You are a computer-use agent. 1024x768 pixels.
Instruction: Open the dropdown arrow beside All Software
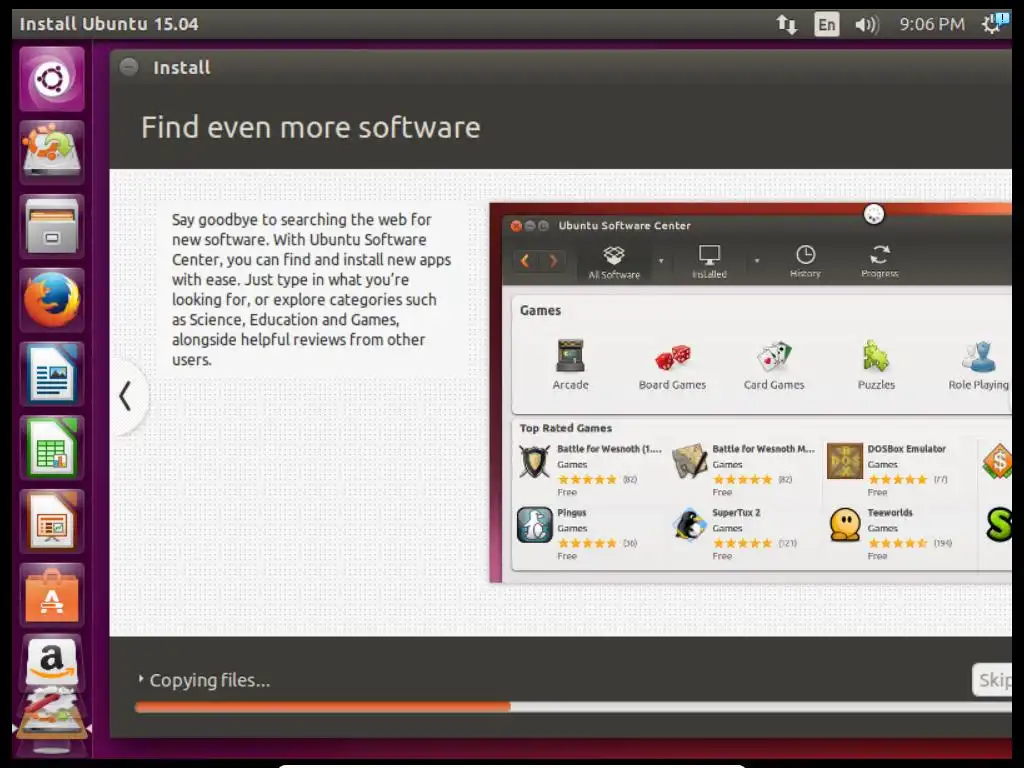[x=661, y=261]
